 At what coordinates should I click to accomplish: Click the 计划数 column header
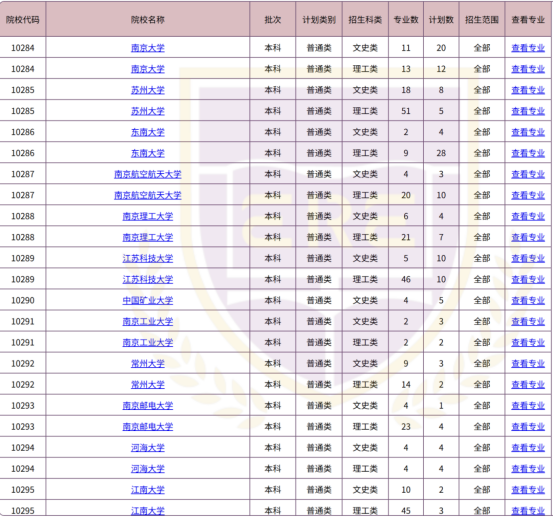coord(441,20)
